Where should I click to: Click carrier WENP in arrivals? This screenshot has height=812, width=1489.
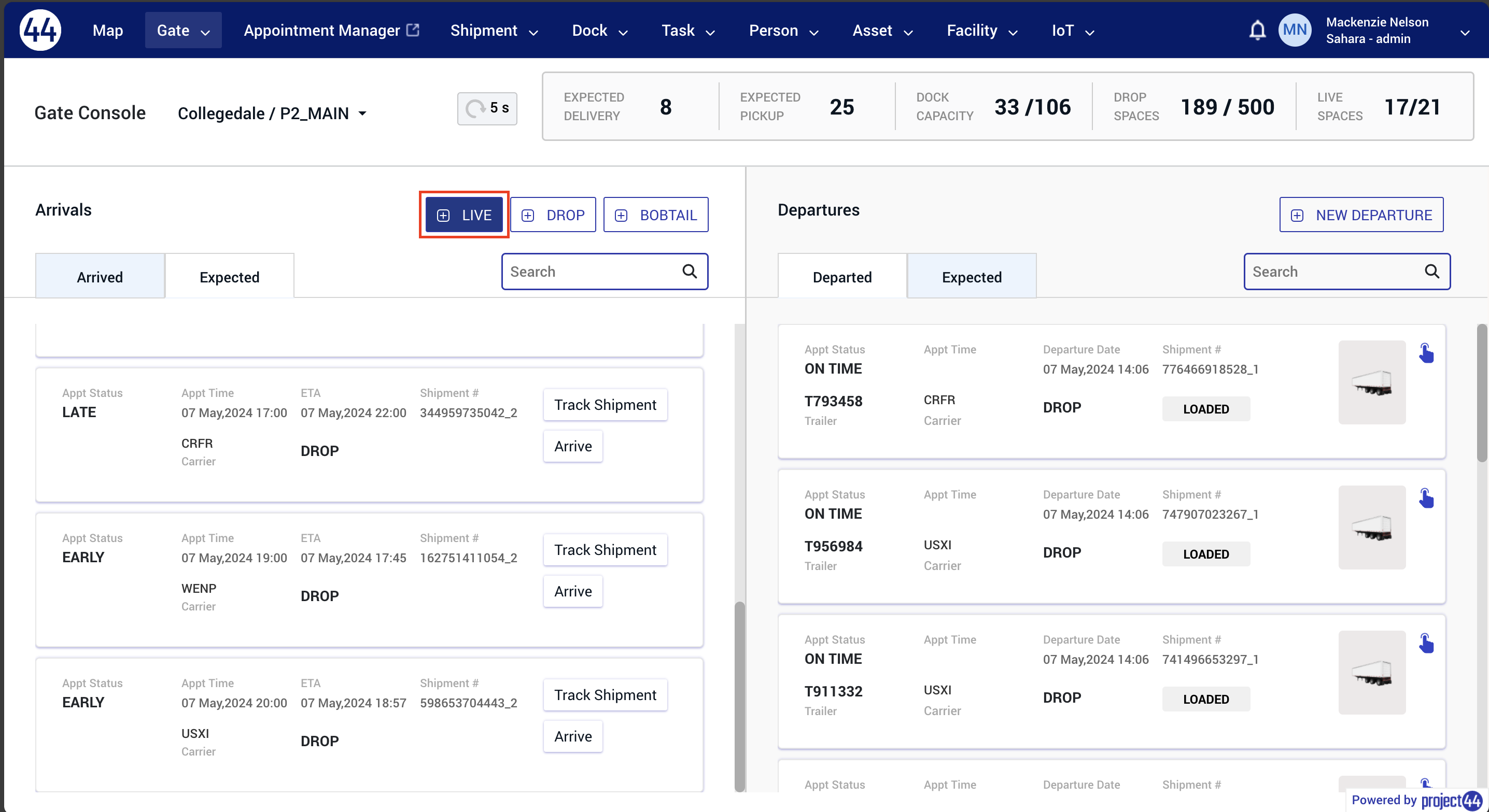pos(198,588)
